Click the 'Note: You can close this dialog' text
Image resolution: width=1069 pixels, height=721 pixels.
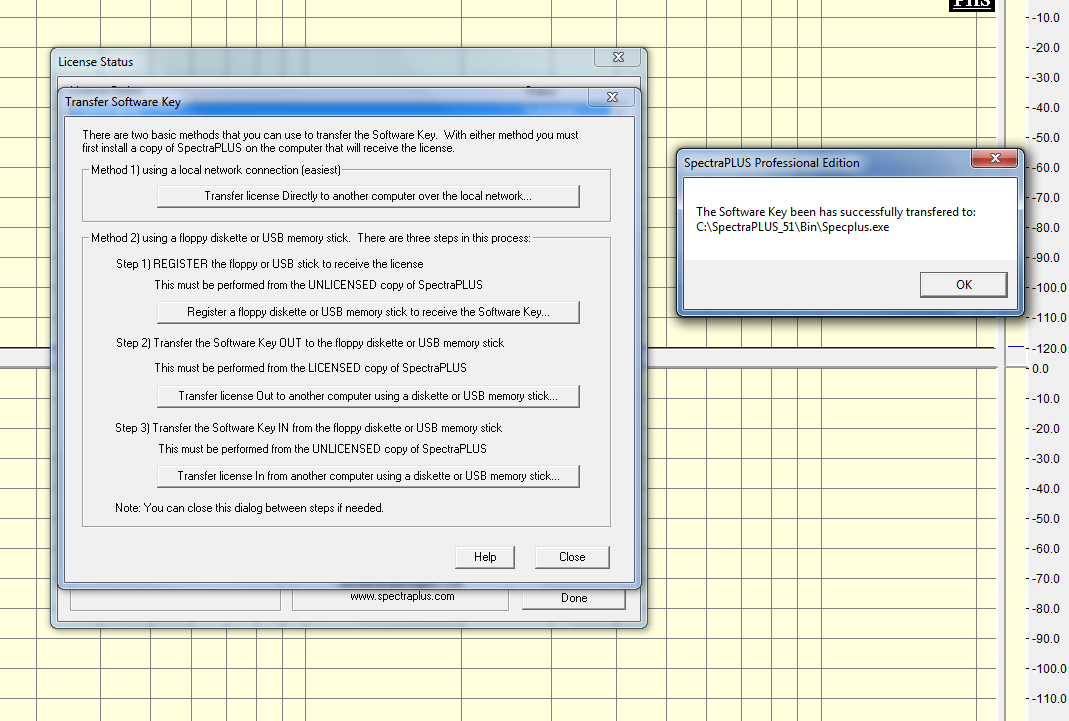249,508
